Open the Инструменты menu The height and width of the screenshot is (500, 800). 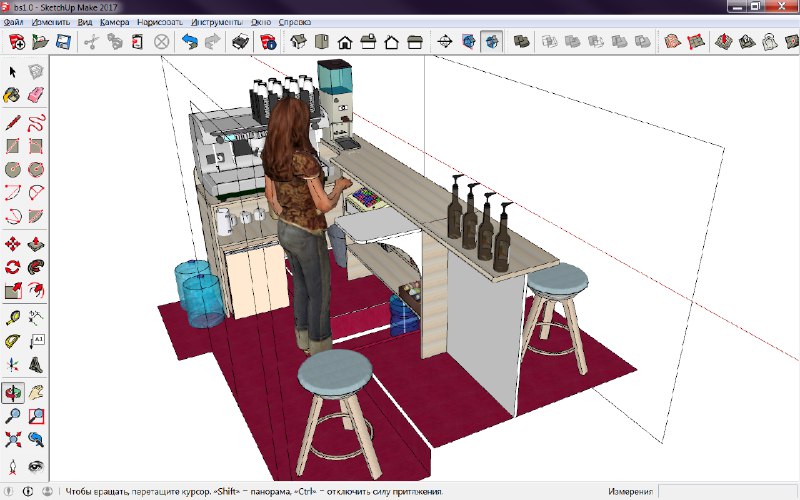[218, 20]
